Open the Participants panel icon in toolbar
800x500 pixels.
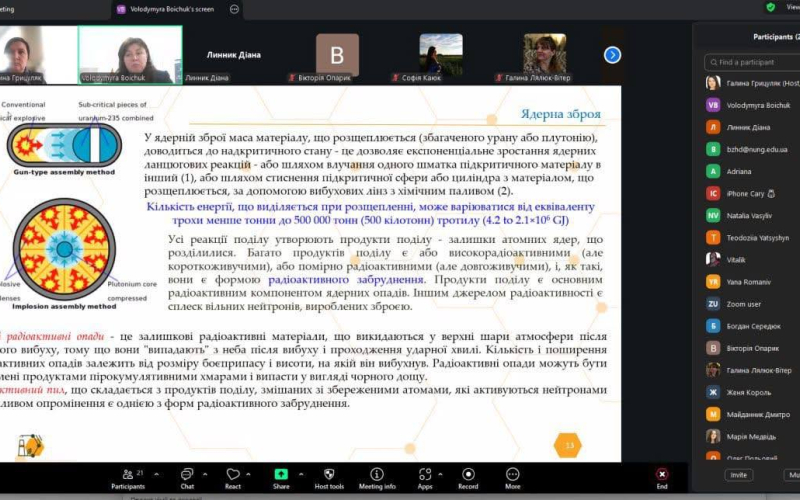point(127,474)
